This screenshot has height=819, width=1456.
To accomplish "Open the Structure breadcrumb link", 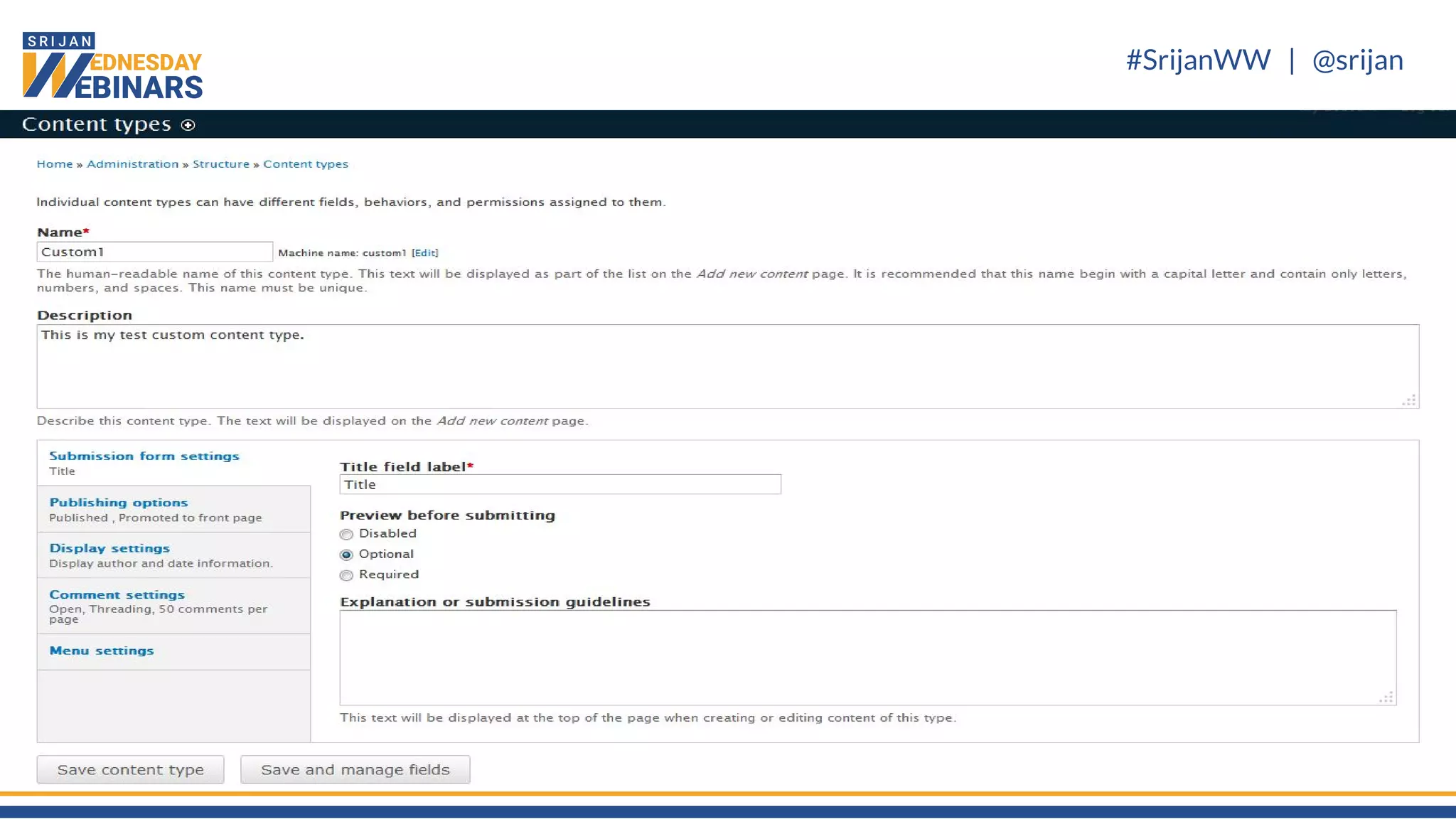I will [220, 164].
